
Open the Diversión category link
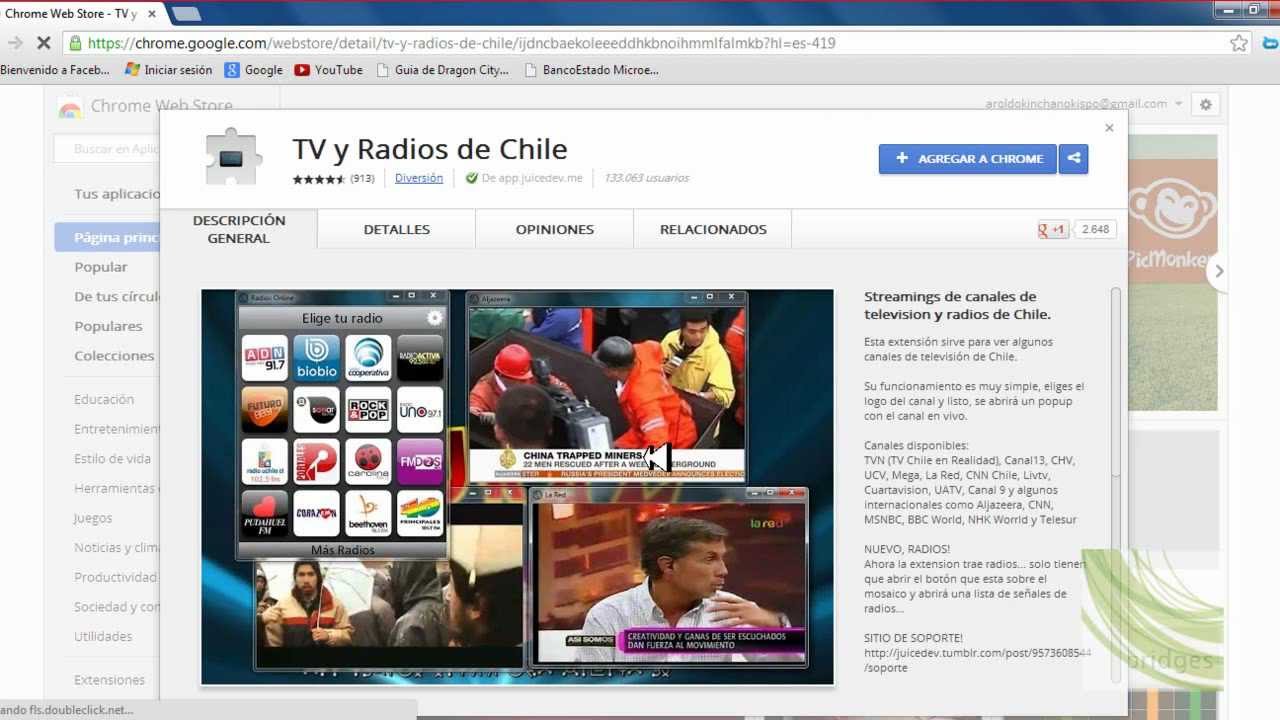coord(419,178)
